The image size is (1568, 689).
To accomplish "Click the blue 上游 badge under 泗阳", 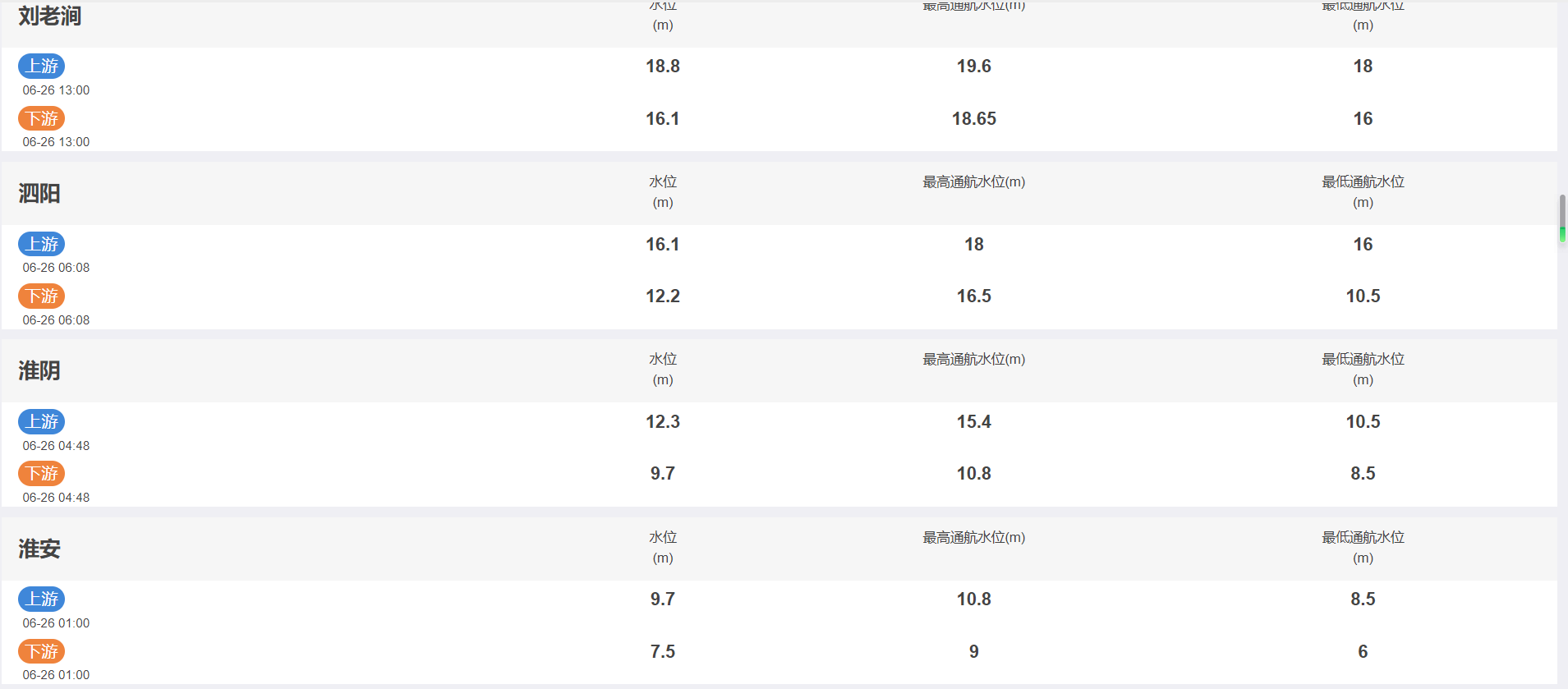I will pos(42,244).
